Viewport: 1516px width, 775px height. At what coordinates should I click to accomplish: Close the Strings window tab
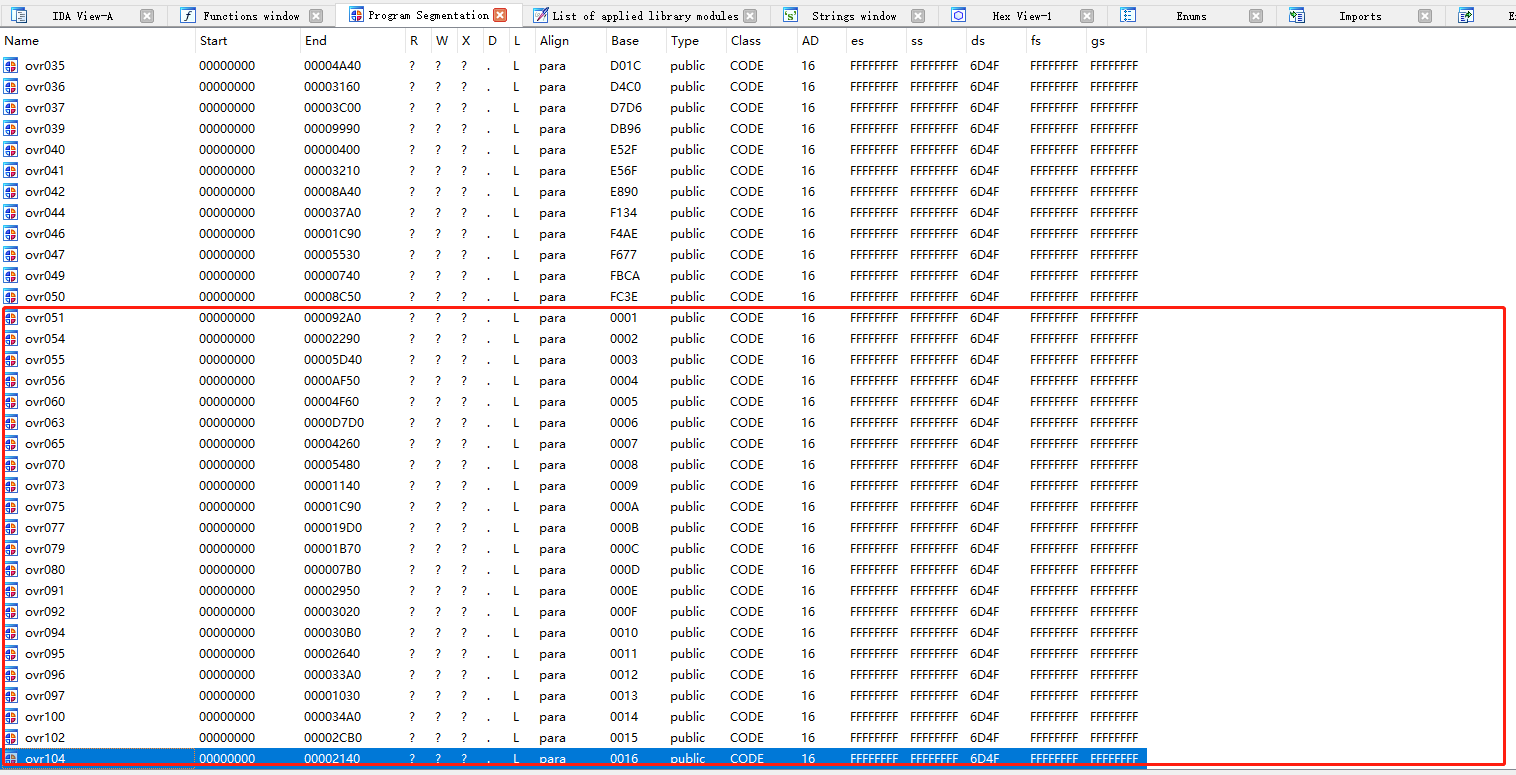click(x=919, y=16)
